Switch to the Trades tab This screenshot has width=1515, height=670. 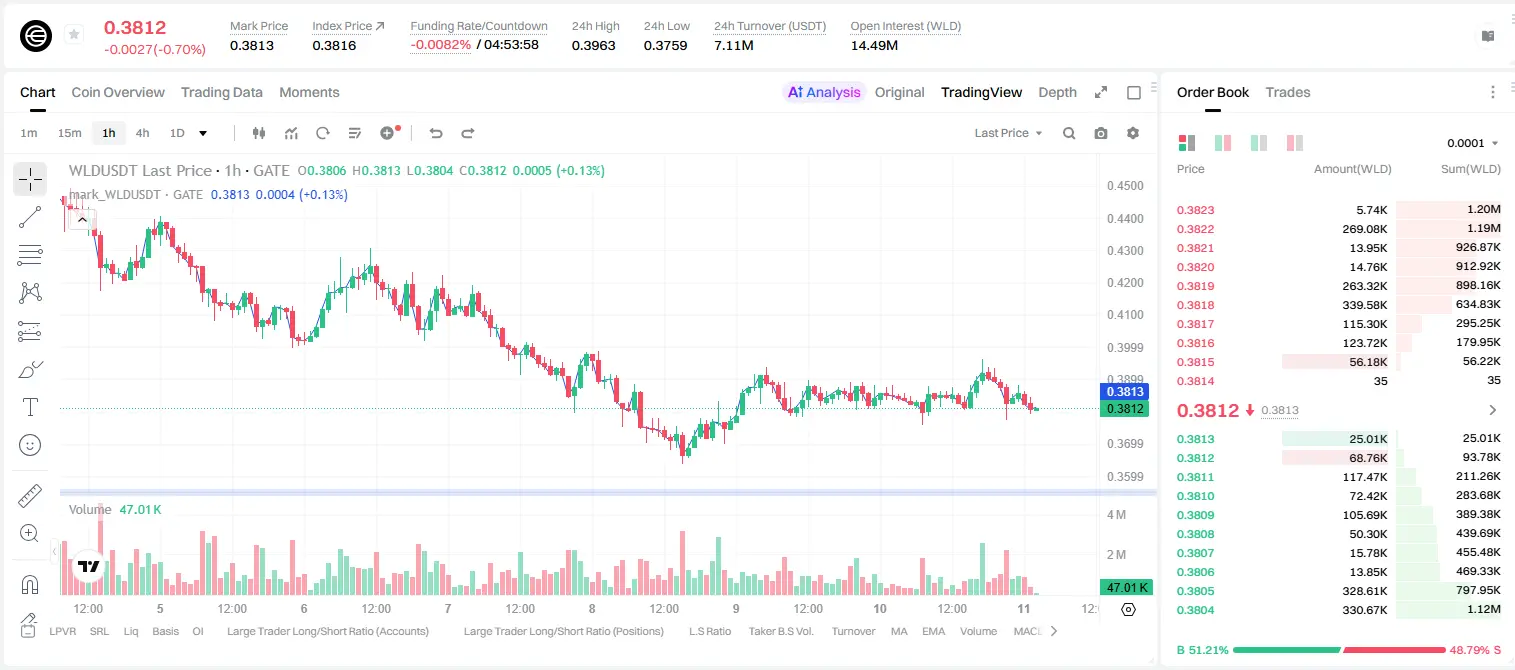[x=1287, y=92]
